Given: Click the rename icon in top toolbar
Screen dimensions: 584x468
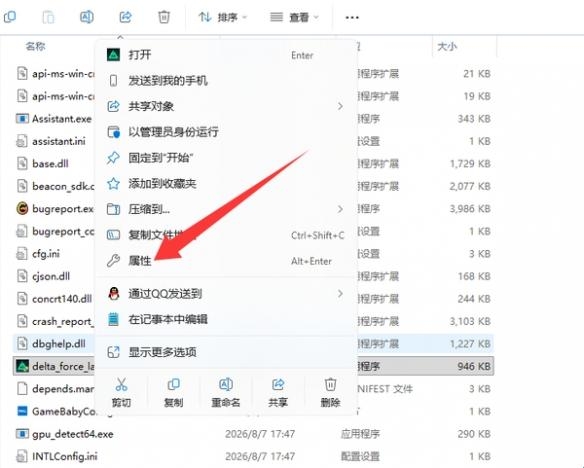Looking at the screenshot, I should click(87, 17).
